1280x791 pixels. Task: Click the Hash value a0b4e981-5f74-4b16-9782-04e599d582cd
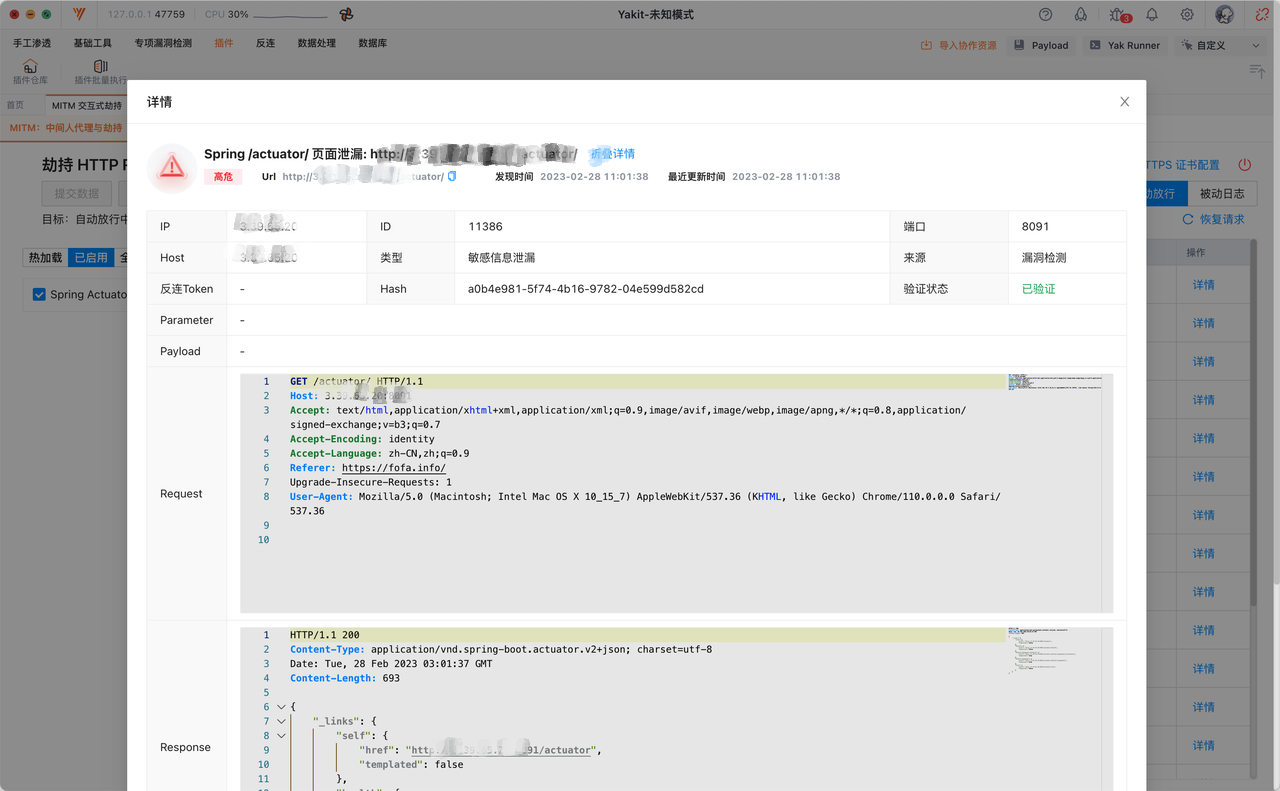tap(585, 289)
